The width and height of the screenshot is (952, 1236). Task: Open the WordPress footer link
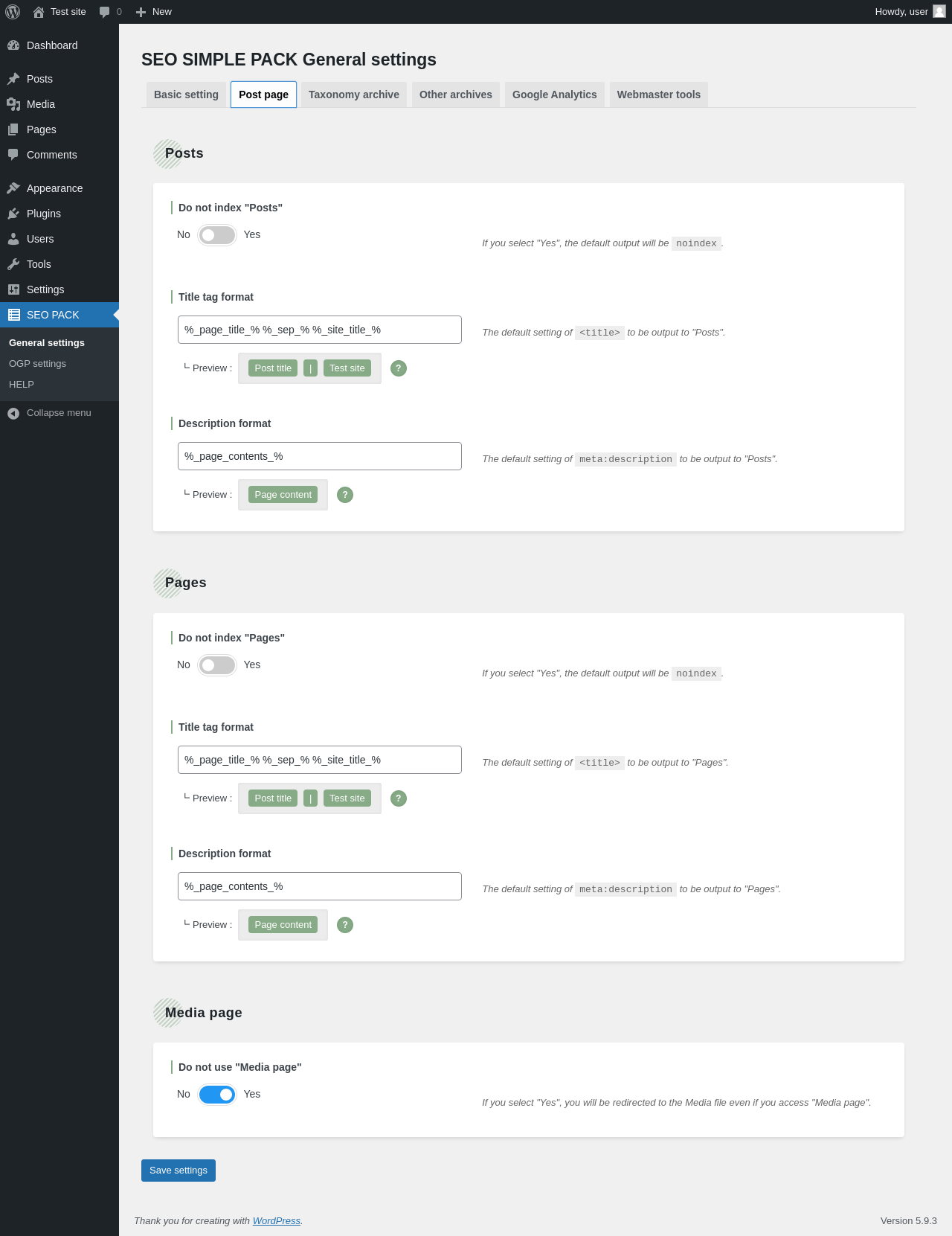click(277, 1221)
